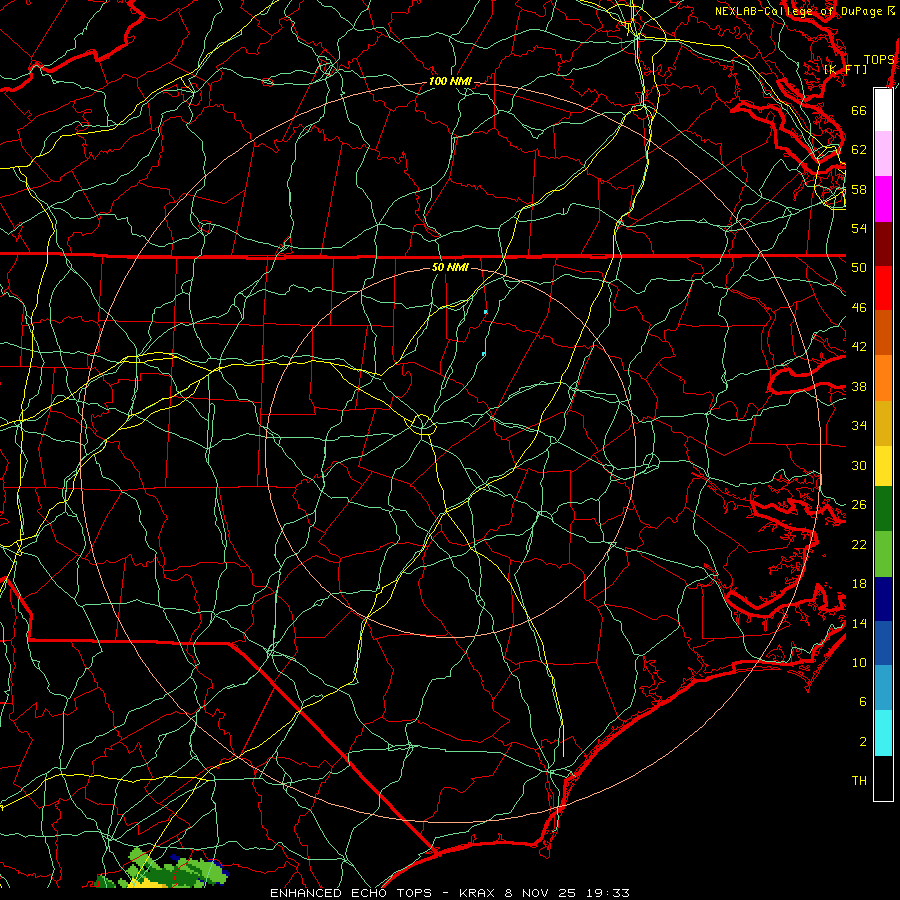Click the TOPS legend title
The width and height of the screenshot is (900, 900).
[x=879, y=60]
